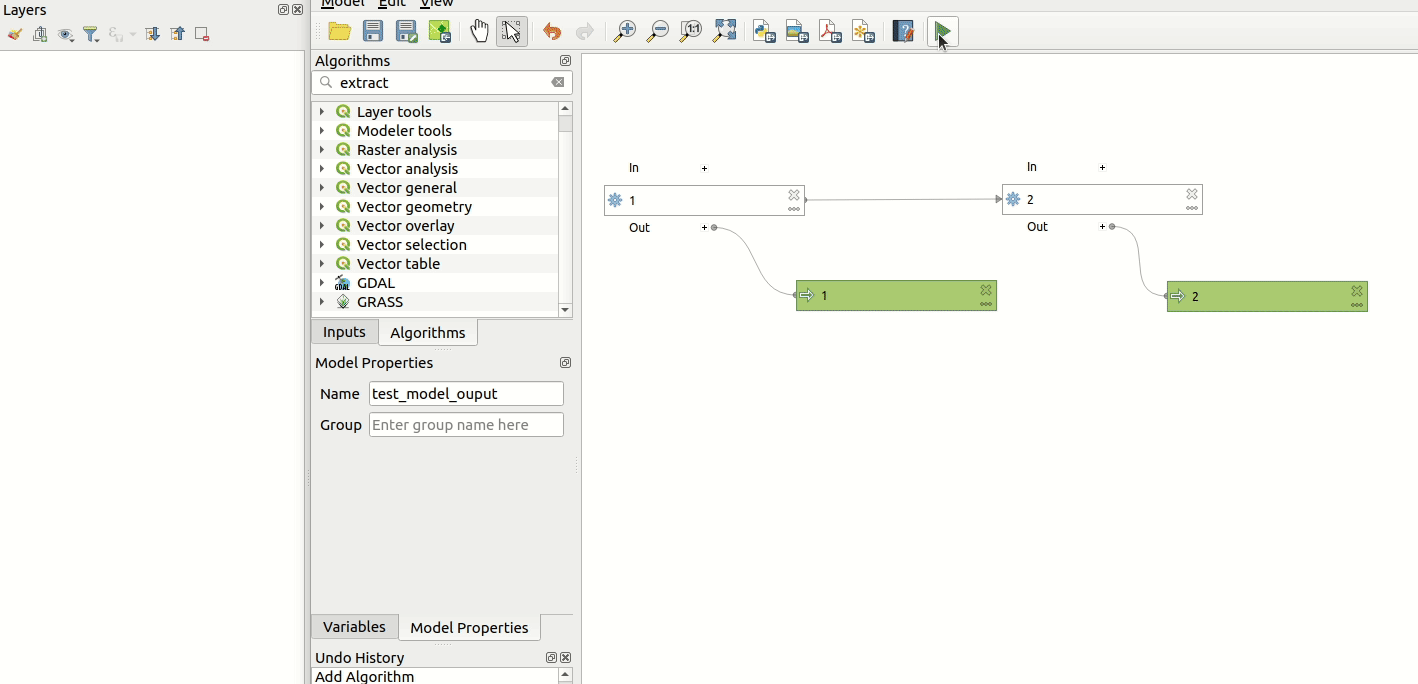Edit algorithm box 1 via its ellipsis
Image resolution: width=1418 pixels, height=684 pixels.
coord(794,209)
